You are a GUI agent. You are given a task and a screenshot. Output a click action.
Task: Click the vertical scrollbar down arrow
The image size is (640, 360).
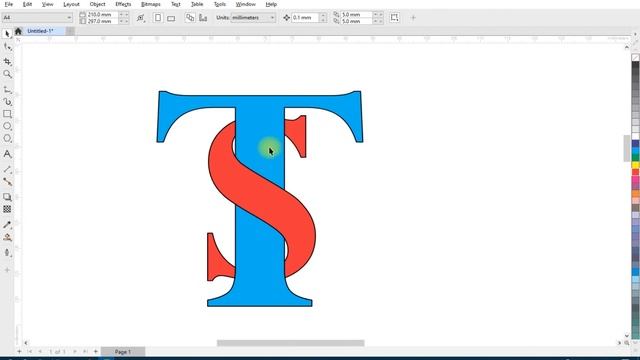(x=627, y=336)
